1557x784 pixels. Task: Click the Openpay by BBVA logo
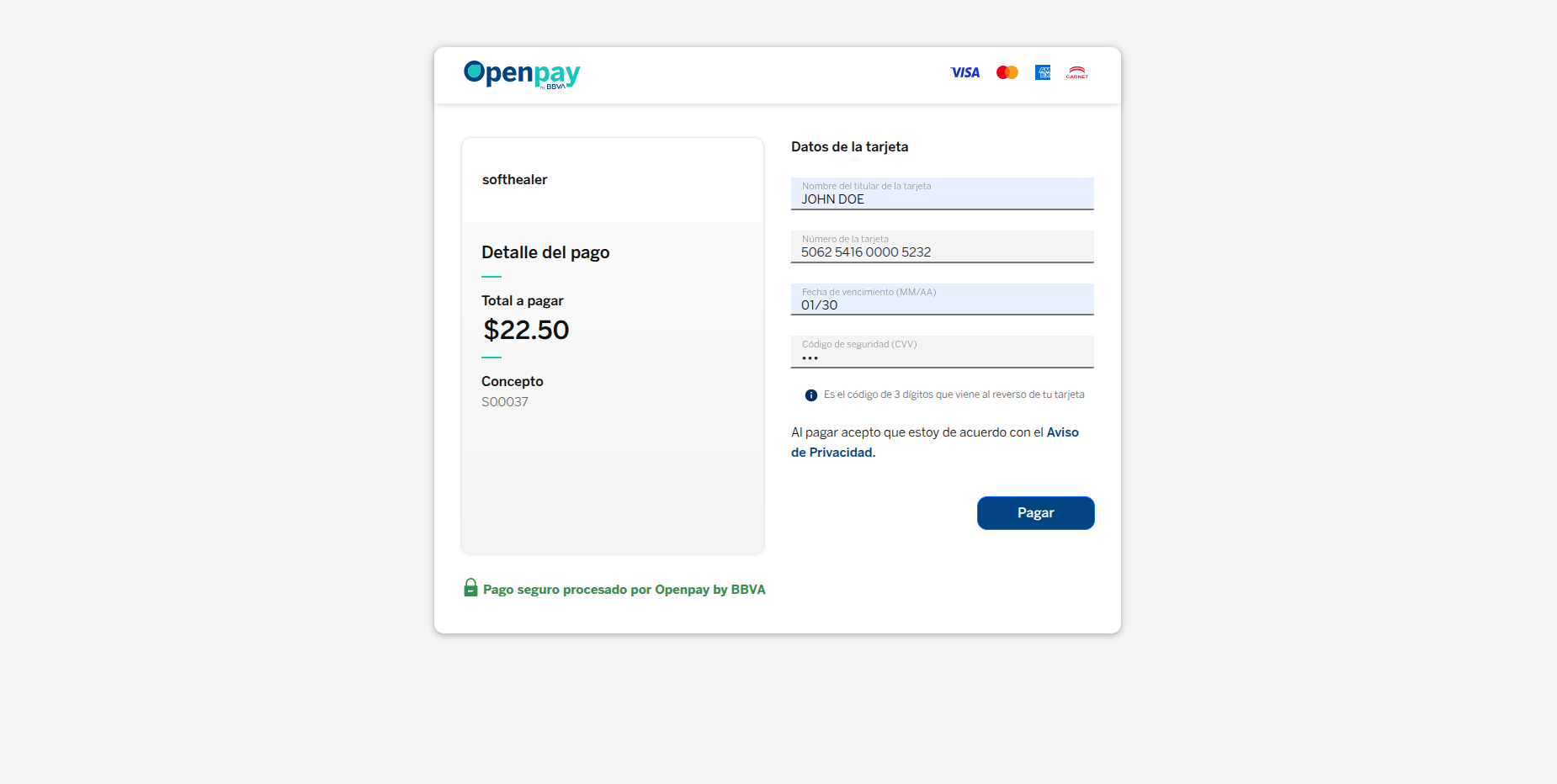pyautogui.click(x=522, y=74)
